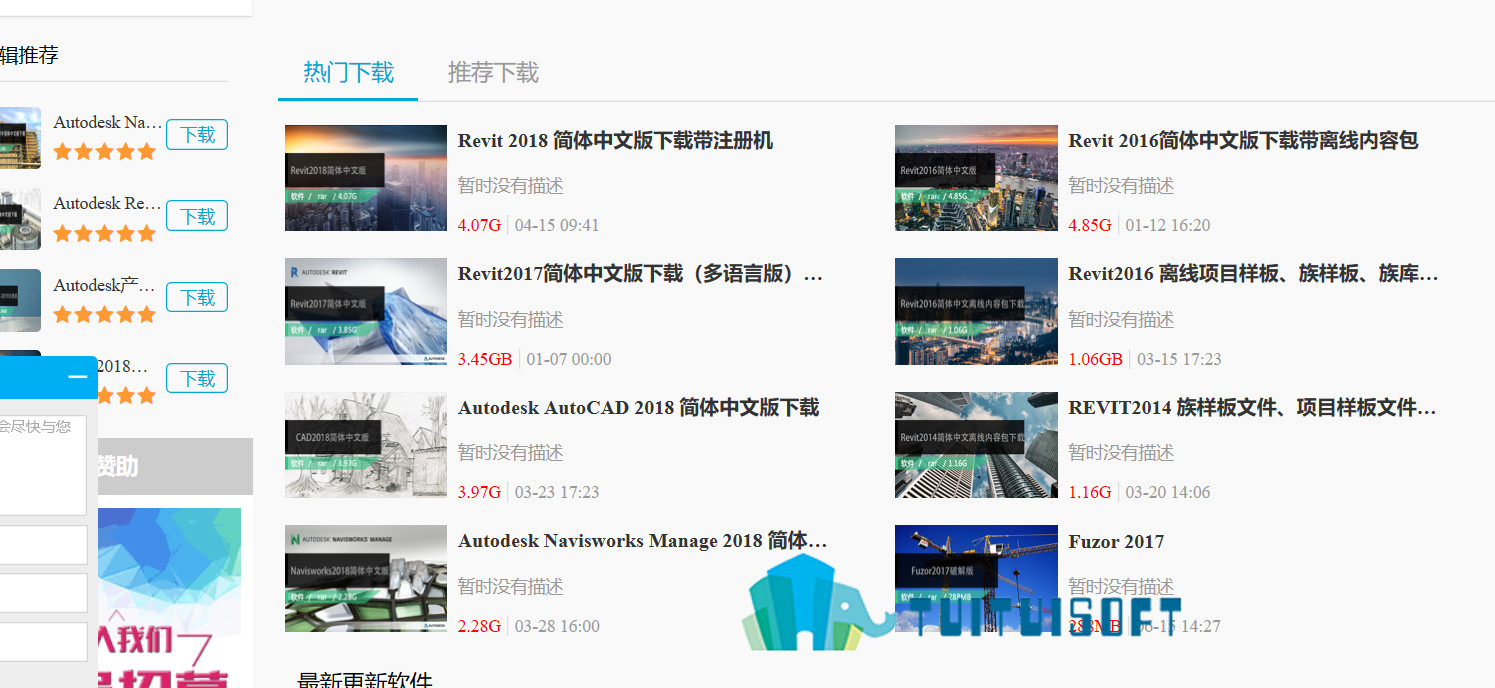Click timestamp 03-28 16:00
Image resolution: width=1495 pixels, height=688 pixels.
[x=558, y=626]
